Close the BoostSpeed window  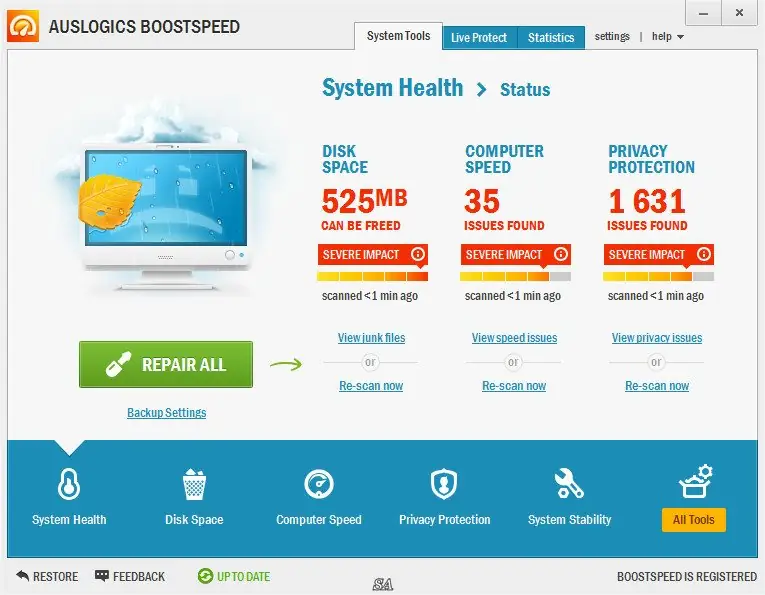(x=739, y=13)
